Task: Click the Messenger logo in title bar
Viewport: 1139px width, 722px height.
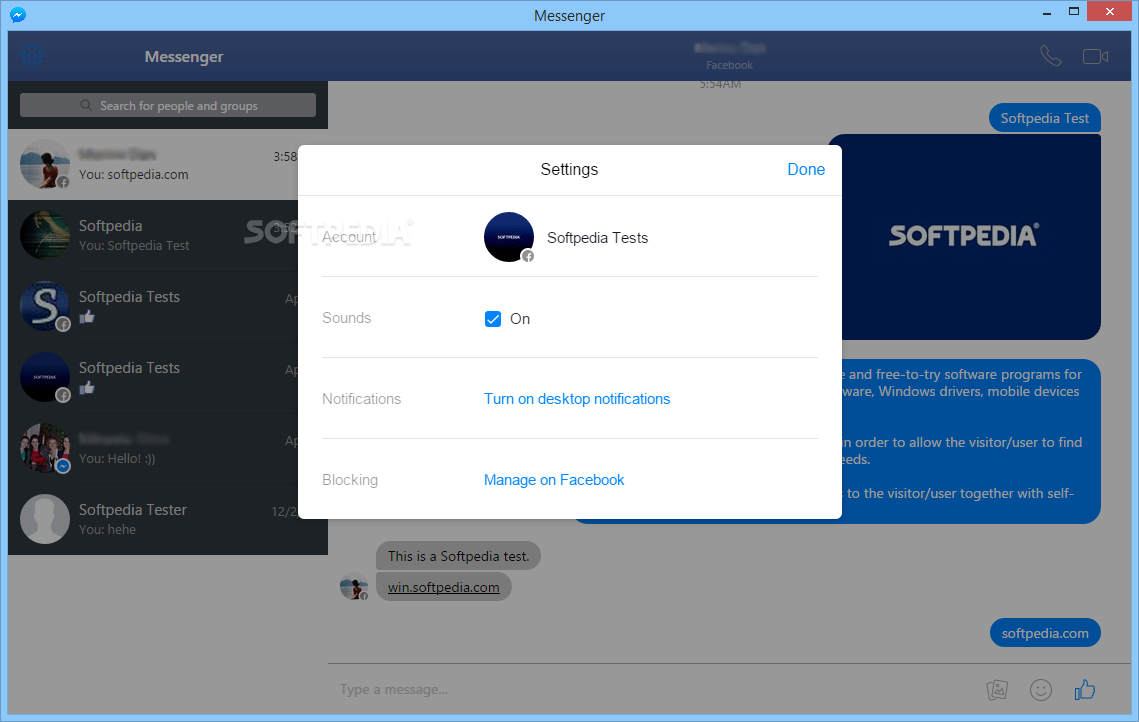Action: tap(18, 15)
